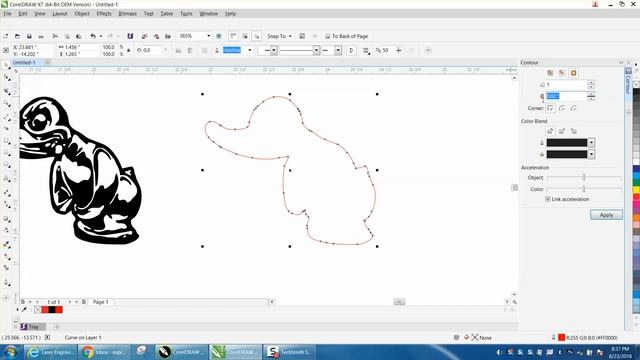Click the Cut scissors icon
The width and height of the screenshot is (640, 360).
pos(55,36)
